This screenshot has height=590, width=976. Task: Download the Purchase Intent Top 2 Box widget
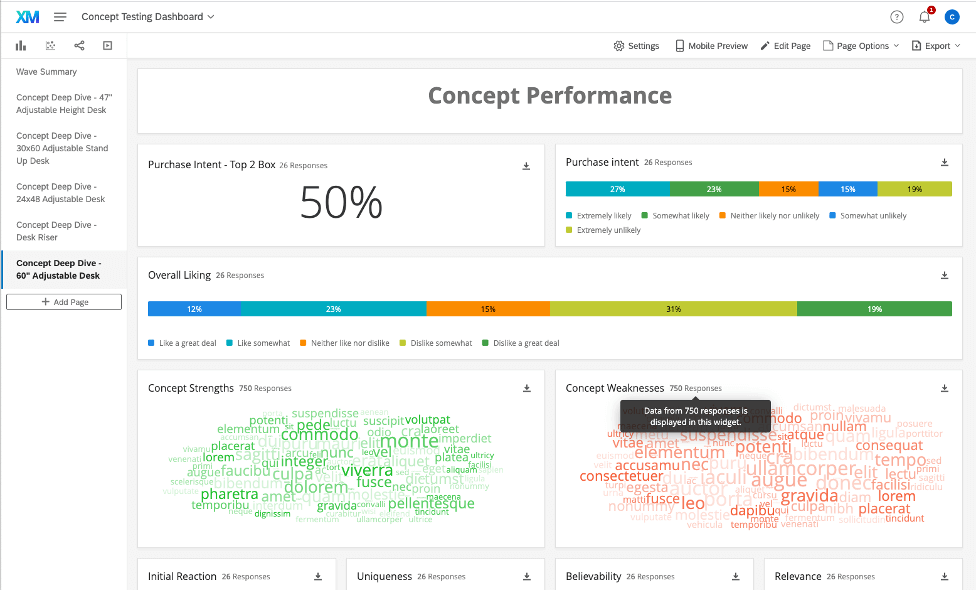pyautogui.click(x=526, y=166)
